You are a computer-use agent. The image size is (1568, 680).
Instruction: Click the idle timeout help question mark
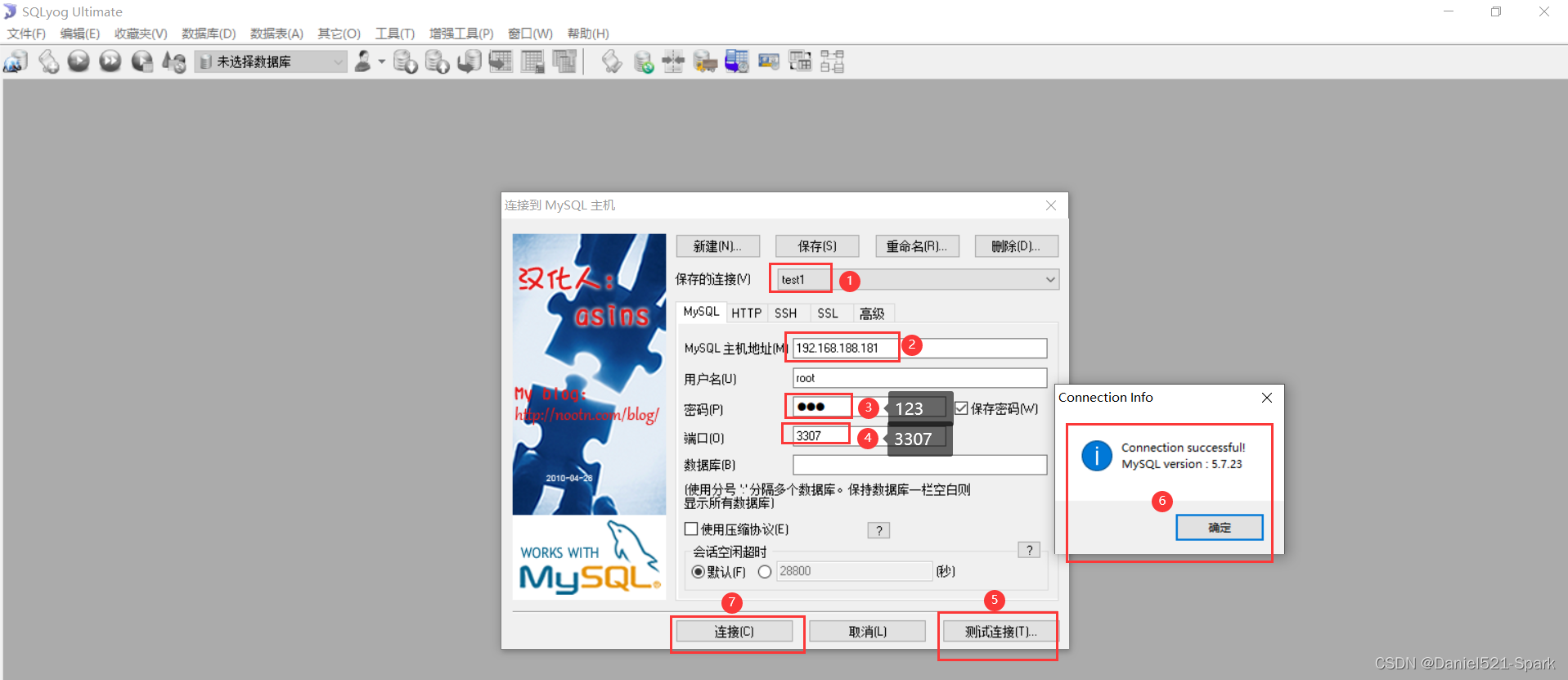[x=1029, y=550]
